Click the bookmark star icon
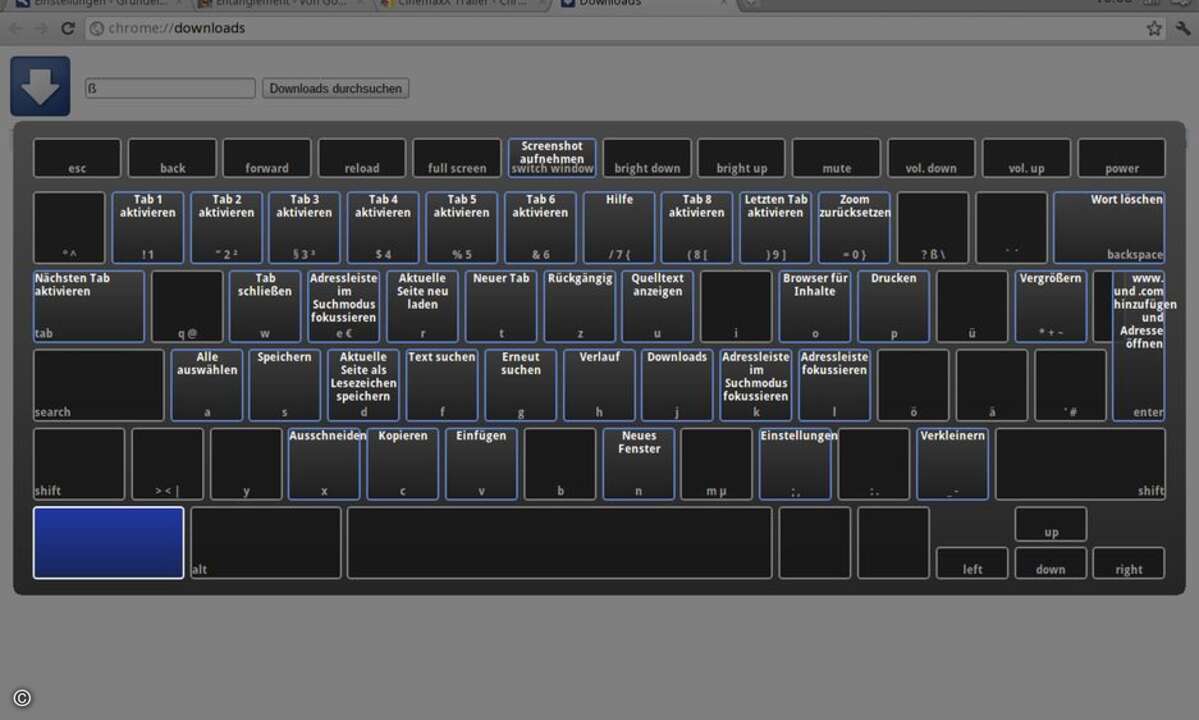The width and height of the screenshot is (1199, 720). click(1154, 28)
